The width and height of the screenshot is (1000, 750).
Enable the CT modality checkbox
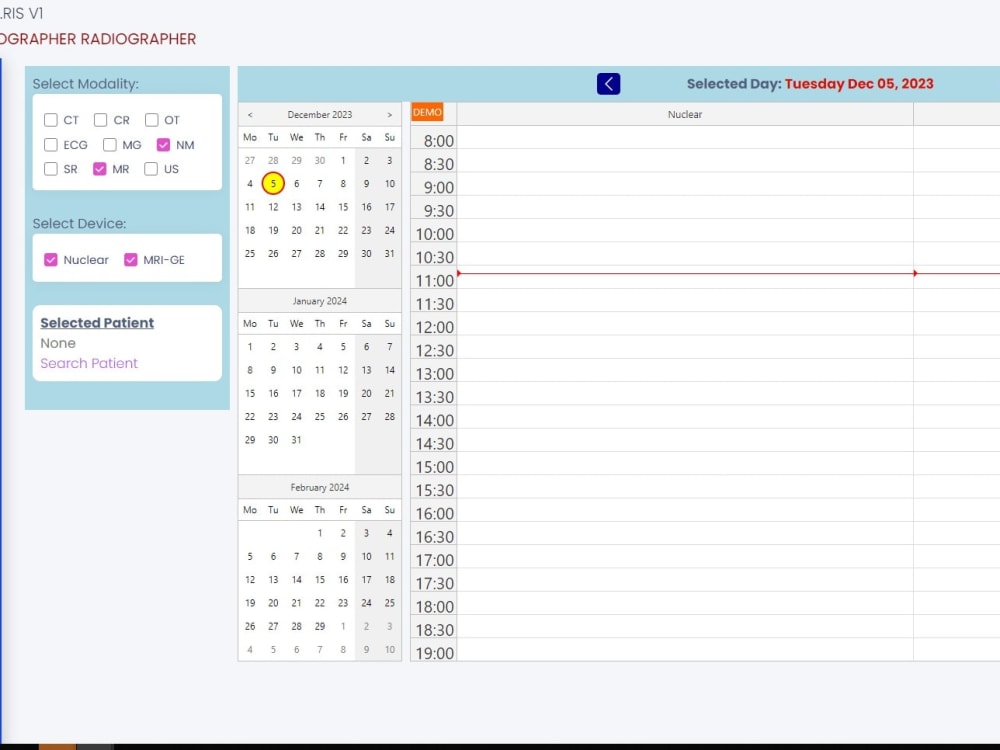[50, 119]
